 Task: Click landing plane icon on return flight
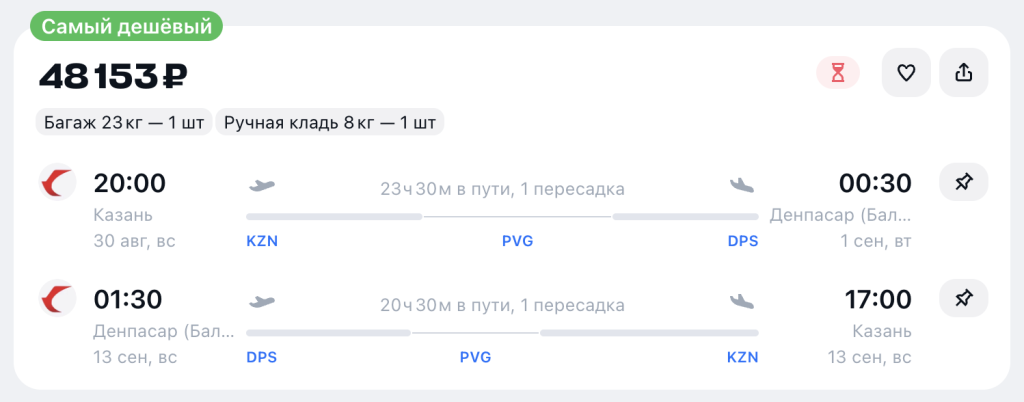click(x=742, y=301)
